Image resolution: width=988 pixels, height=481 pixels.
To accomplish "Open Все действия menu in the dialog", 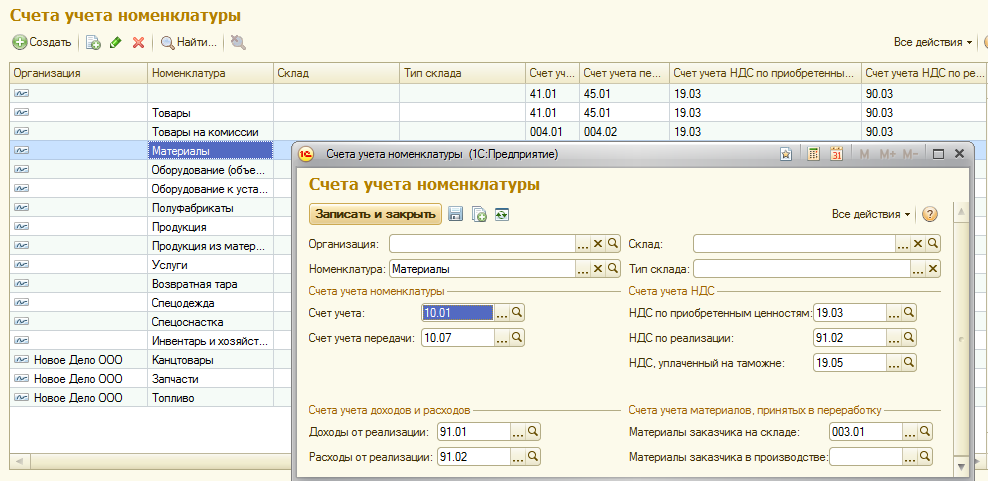I will pos(871,214).
